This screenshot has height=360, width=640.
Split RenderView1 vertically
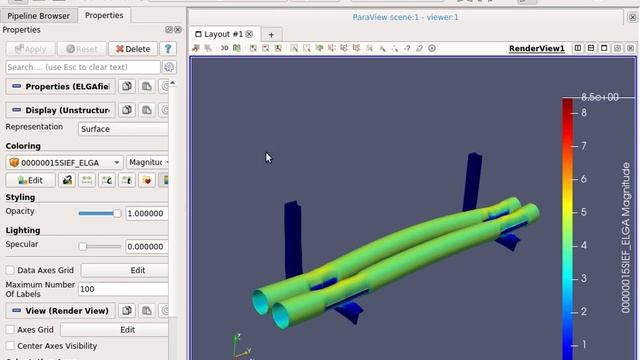(591, 48)
